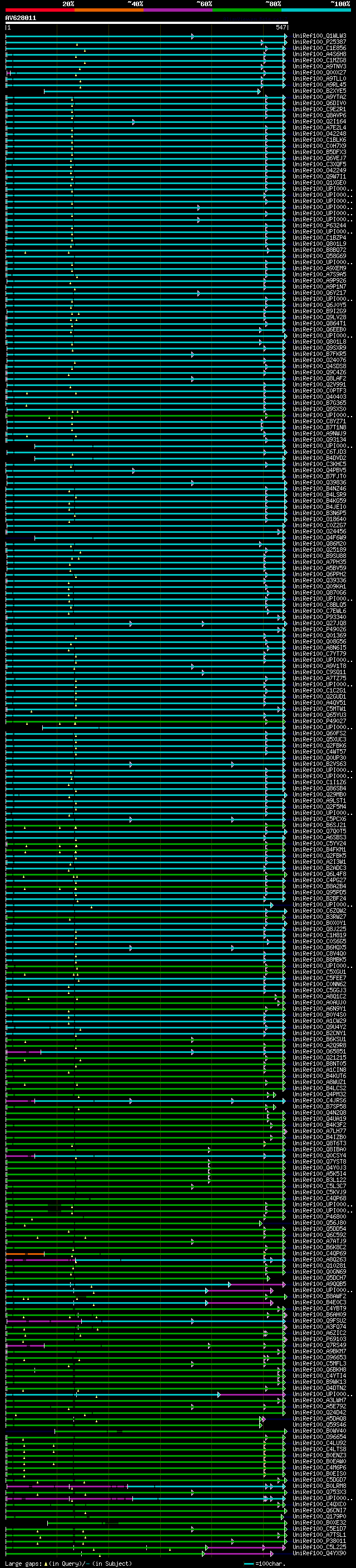Screen dimensions: 356x1568
Task: Select the UniRef100_O42249 label
Action: pos(319,170)
